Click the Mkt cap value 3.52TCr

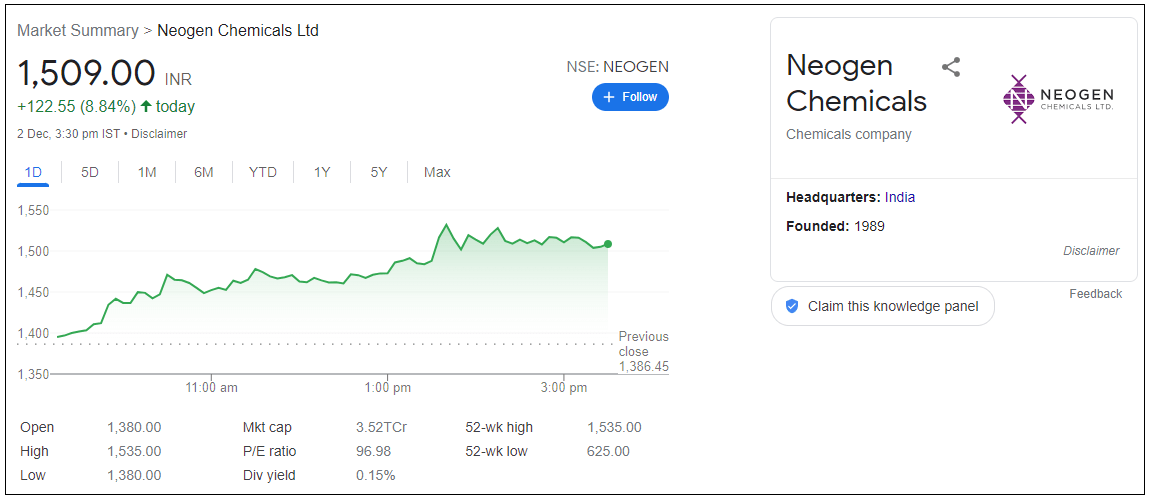point(381,428)
